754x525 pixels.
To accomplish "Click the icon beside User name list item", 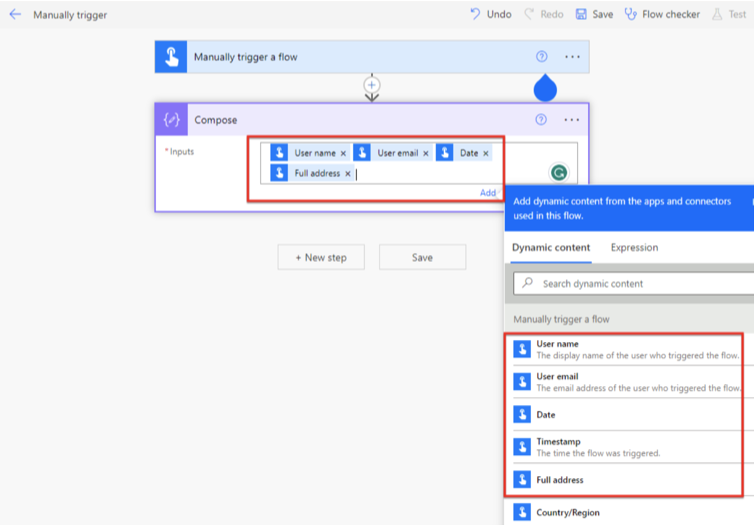I will tap(522, 349).
